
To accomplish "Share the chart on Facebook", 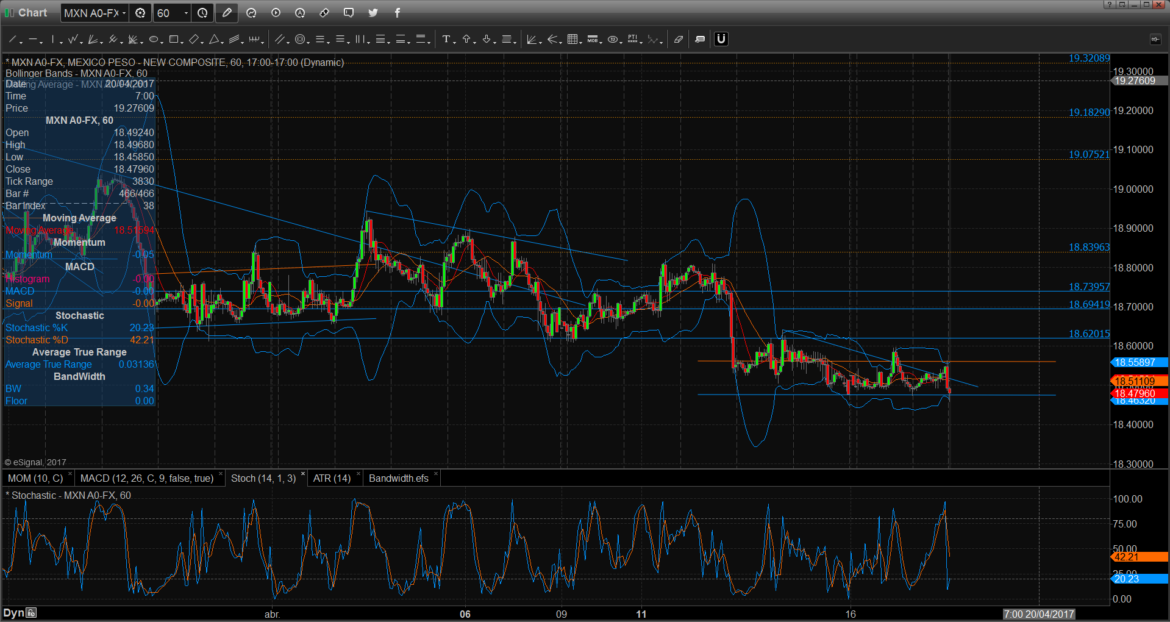I will pyautogui.click(x=397, y=13).
